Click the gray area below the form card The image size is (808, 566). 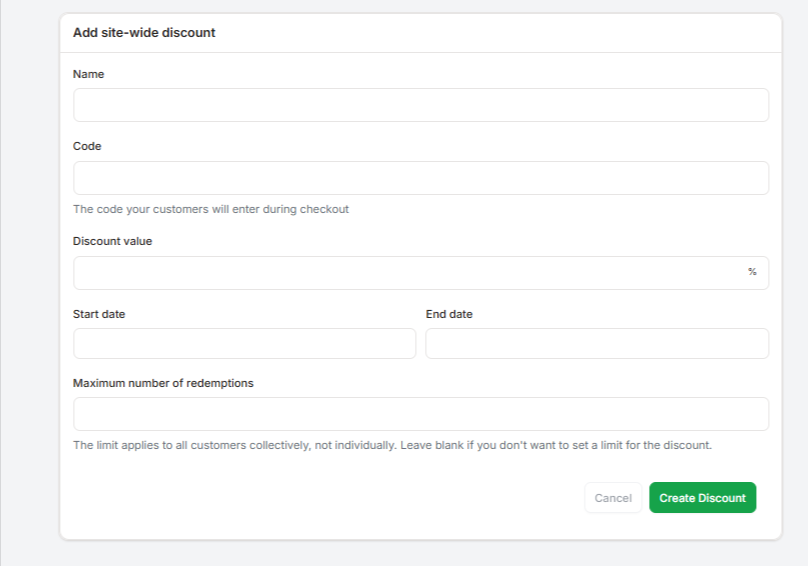pos(420,553)
